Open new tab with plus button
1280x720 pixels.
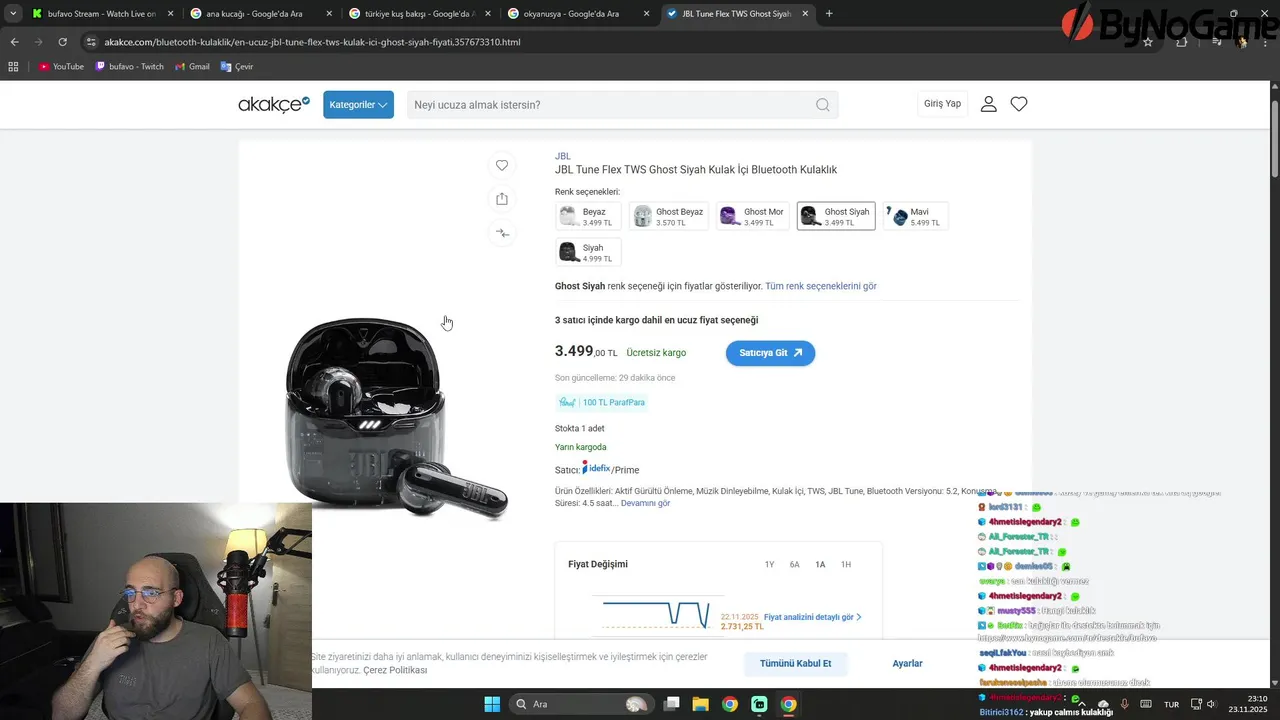pos(829,14)
